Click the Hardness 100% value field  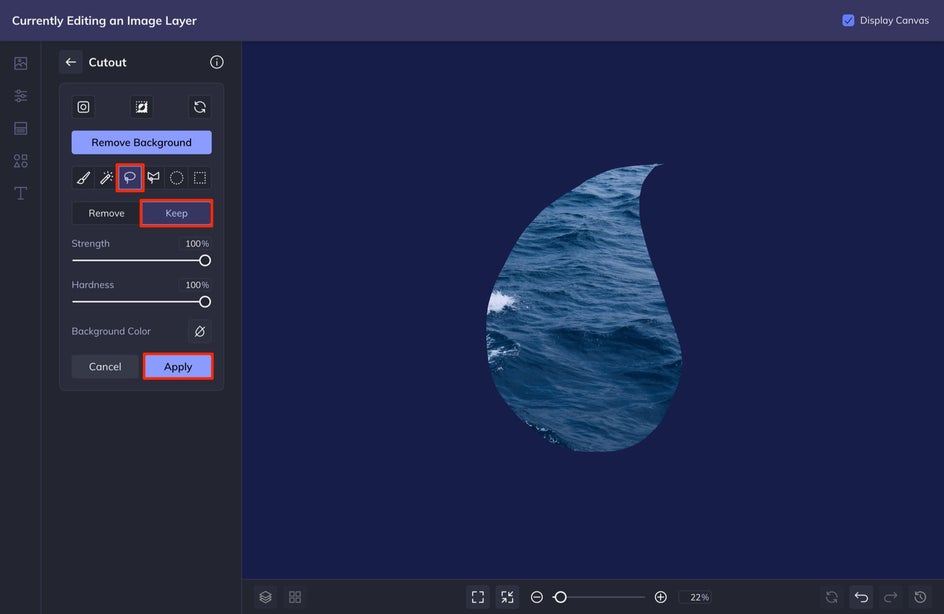196,285
